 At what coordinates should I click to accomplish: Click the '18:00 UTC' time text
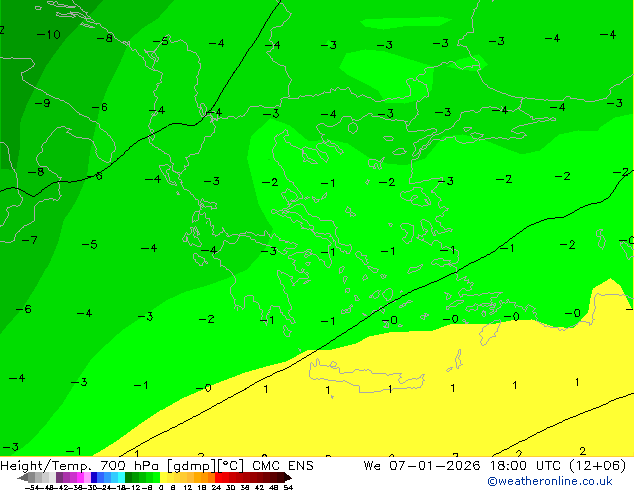525,466
